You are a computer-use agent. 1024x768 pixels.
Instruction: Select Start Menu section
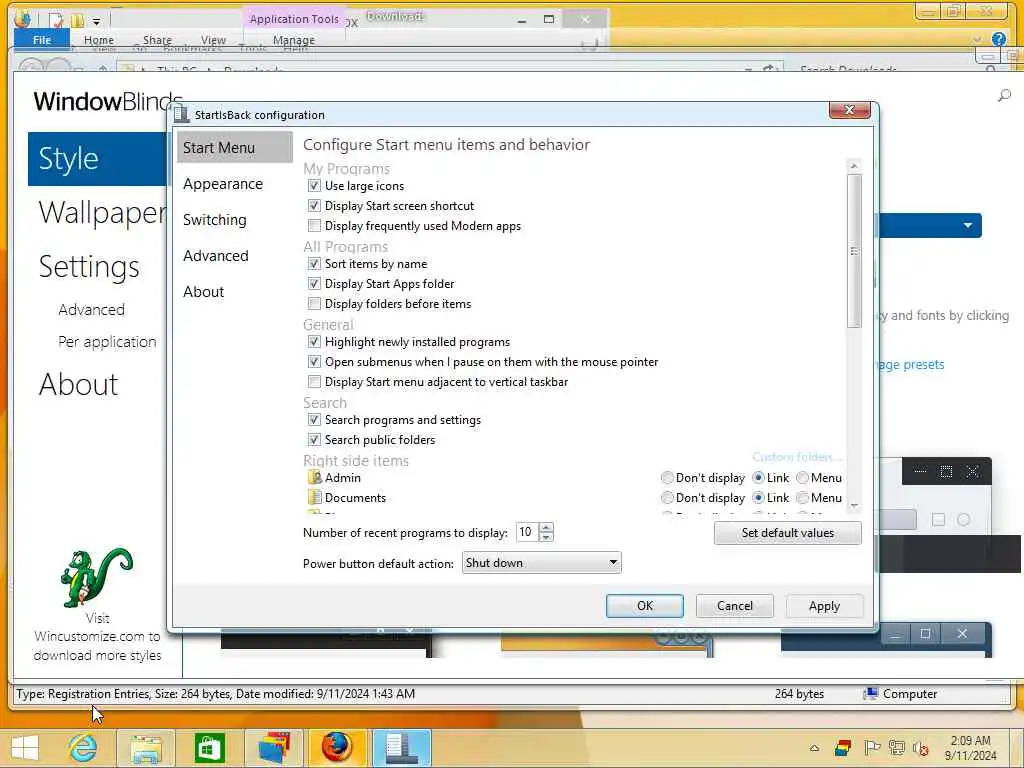pos(234,148)
